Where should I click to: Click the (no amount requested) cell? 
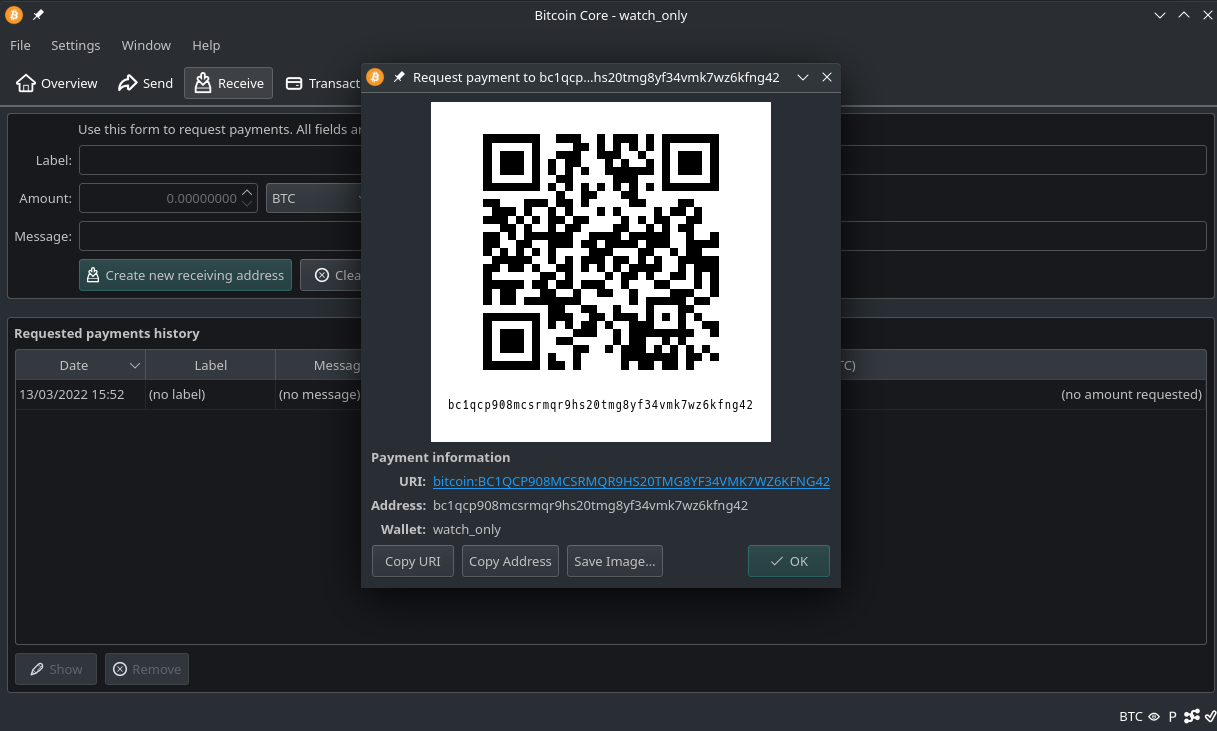coord(1131,394)
